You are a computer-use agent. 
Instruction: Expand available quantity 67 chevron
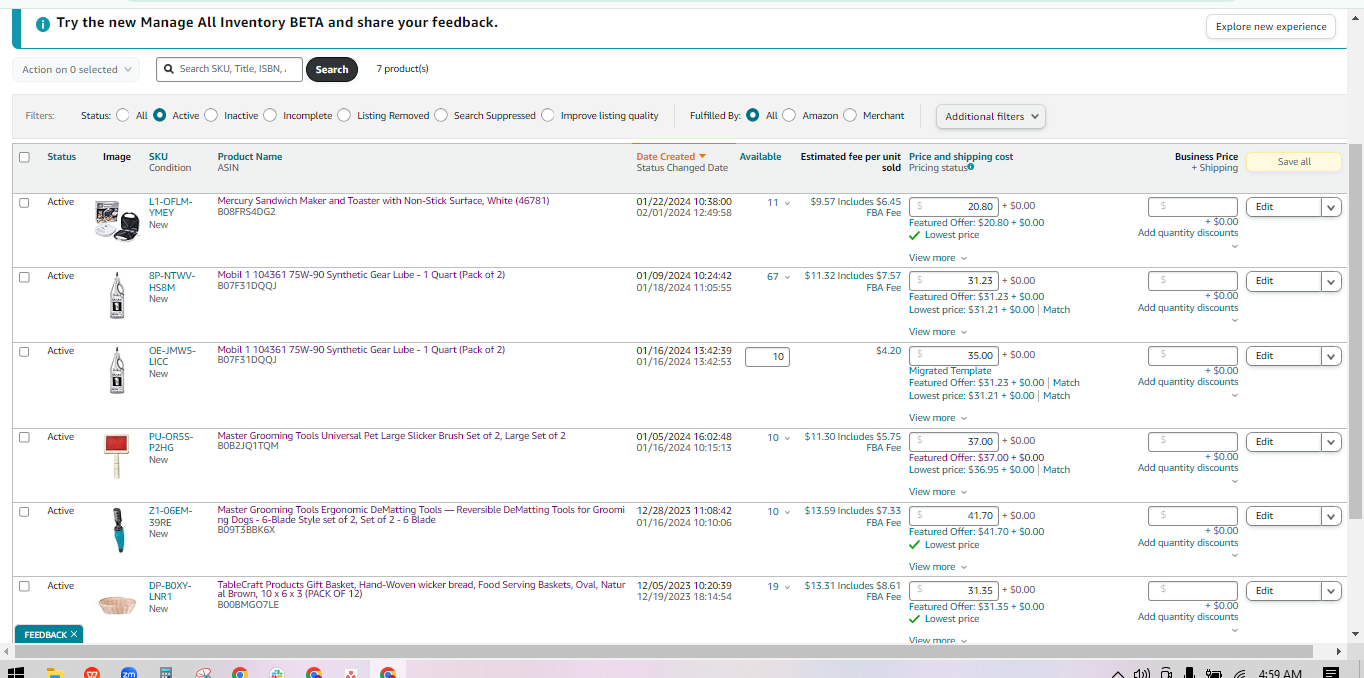(x=786, y=277)
